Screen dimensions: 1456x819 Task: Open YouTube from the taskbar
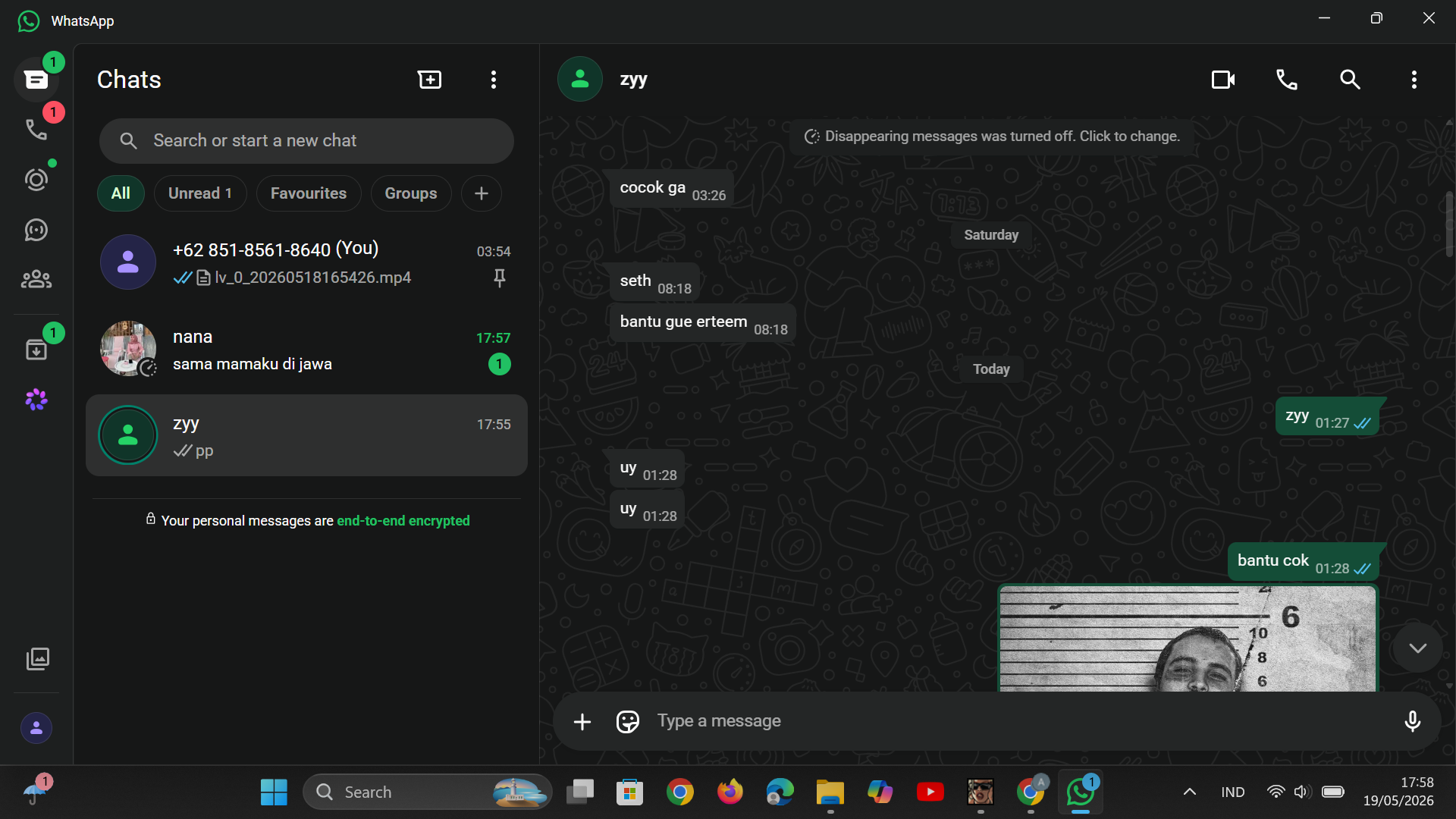pos(930,792)
